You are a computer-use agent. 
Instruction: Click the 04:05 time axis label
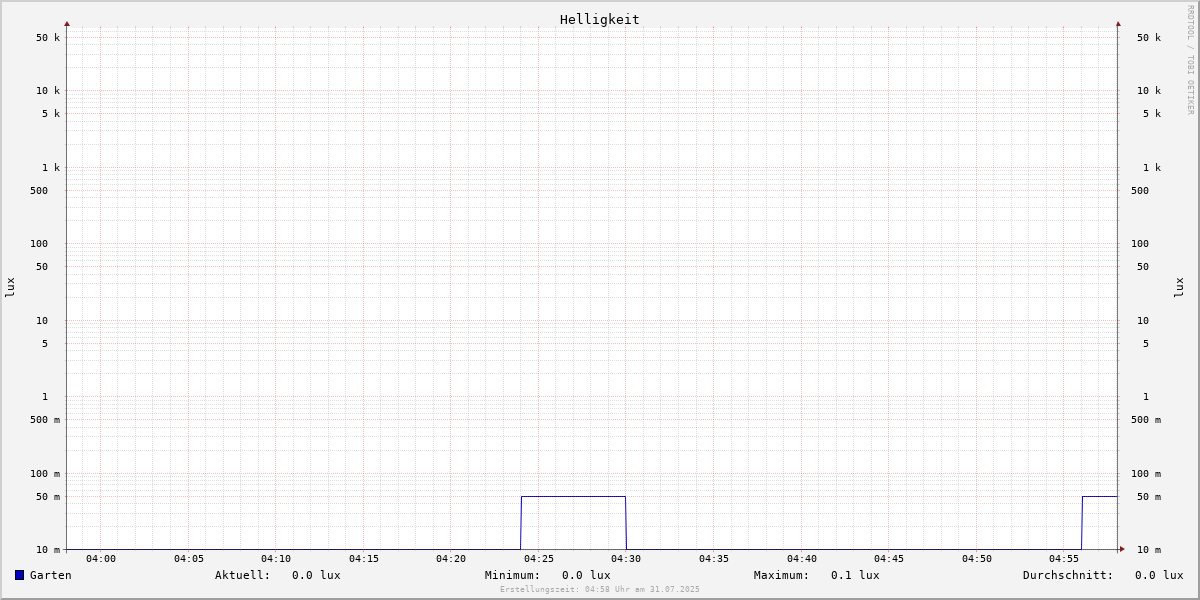189,559
